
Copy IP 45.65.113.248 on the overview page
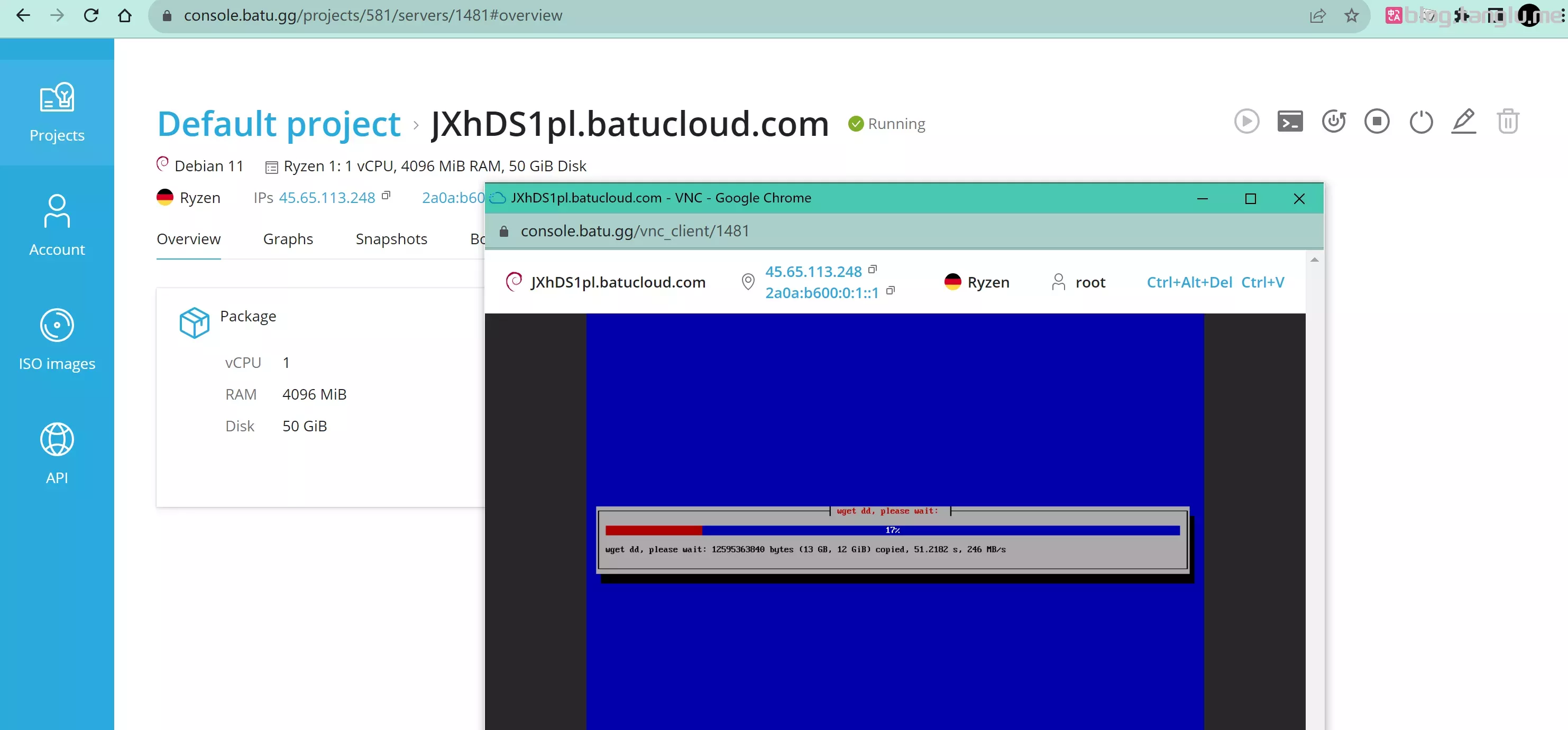pos(386,195)
